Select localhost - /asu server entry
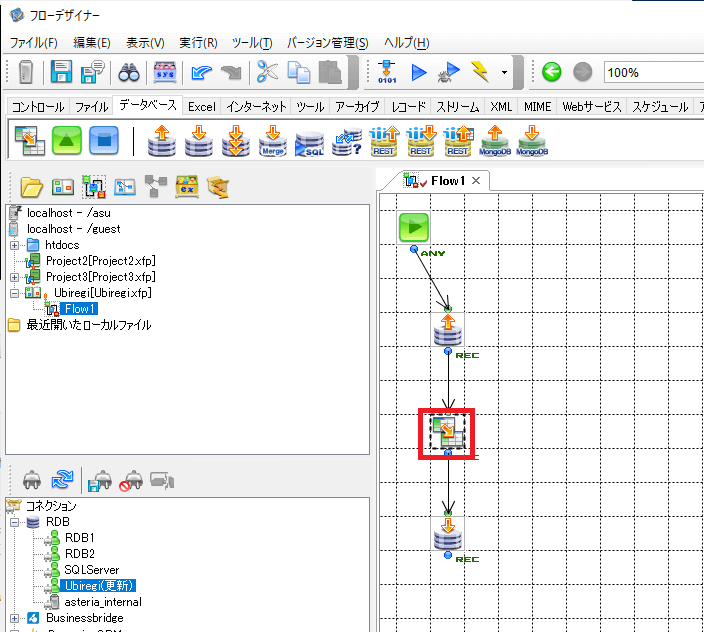704x632 pixels. click(x=69, y=213)
